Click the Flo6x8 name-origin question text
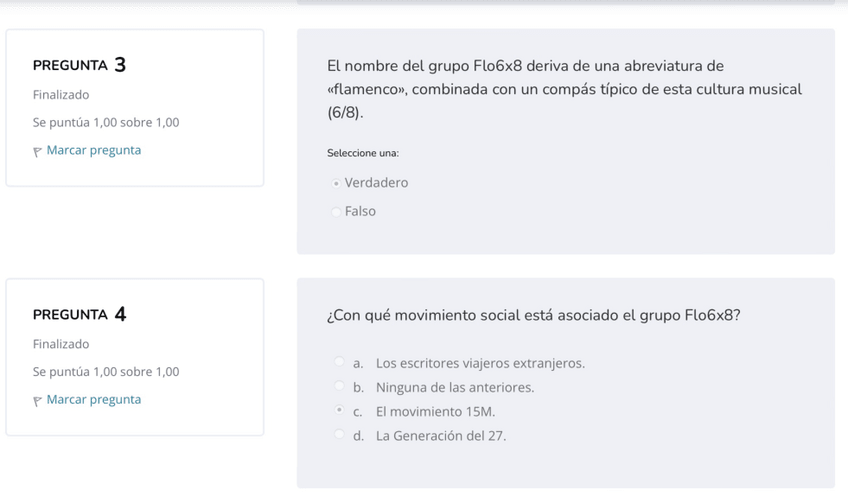Screen dimensions: 848x503 tap(564, 89)
